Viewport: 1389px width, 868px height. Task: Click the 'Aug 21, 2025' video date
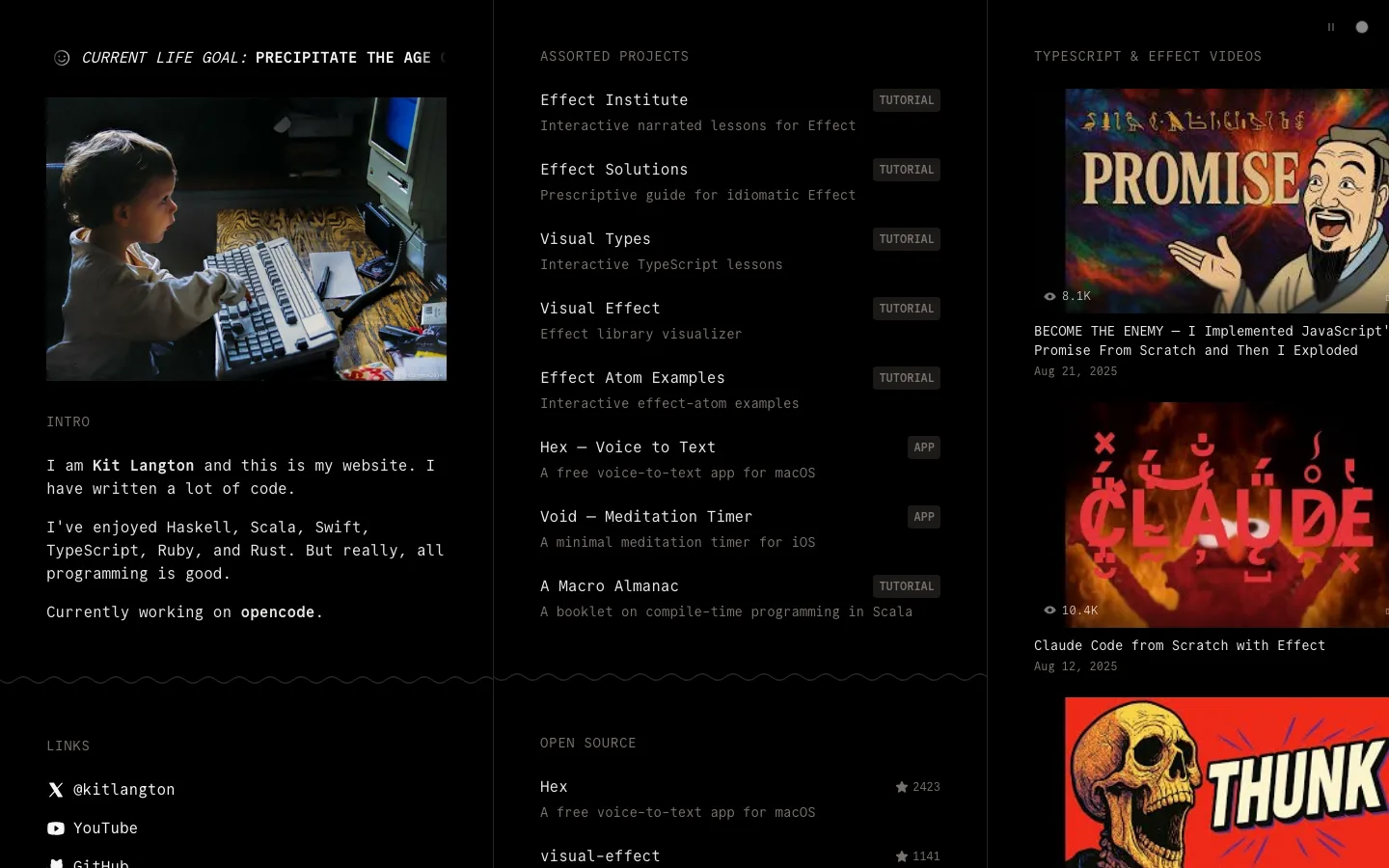tap(1076, 371)
